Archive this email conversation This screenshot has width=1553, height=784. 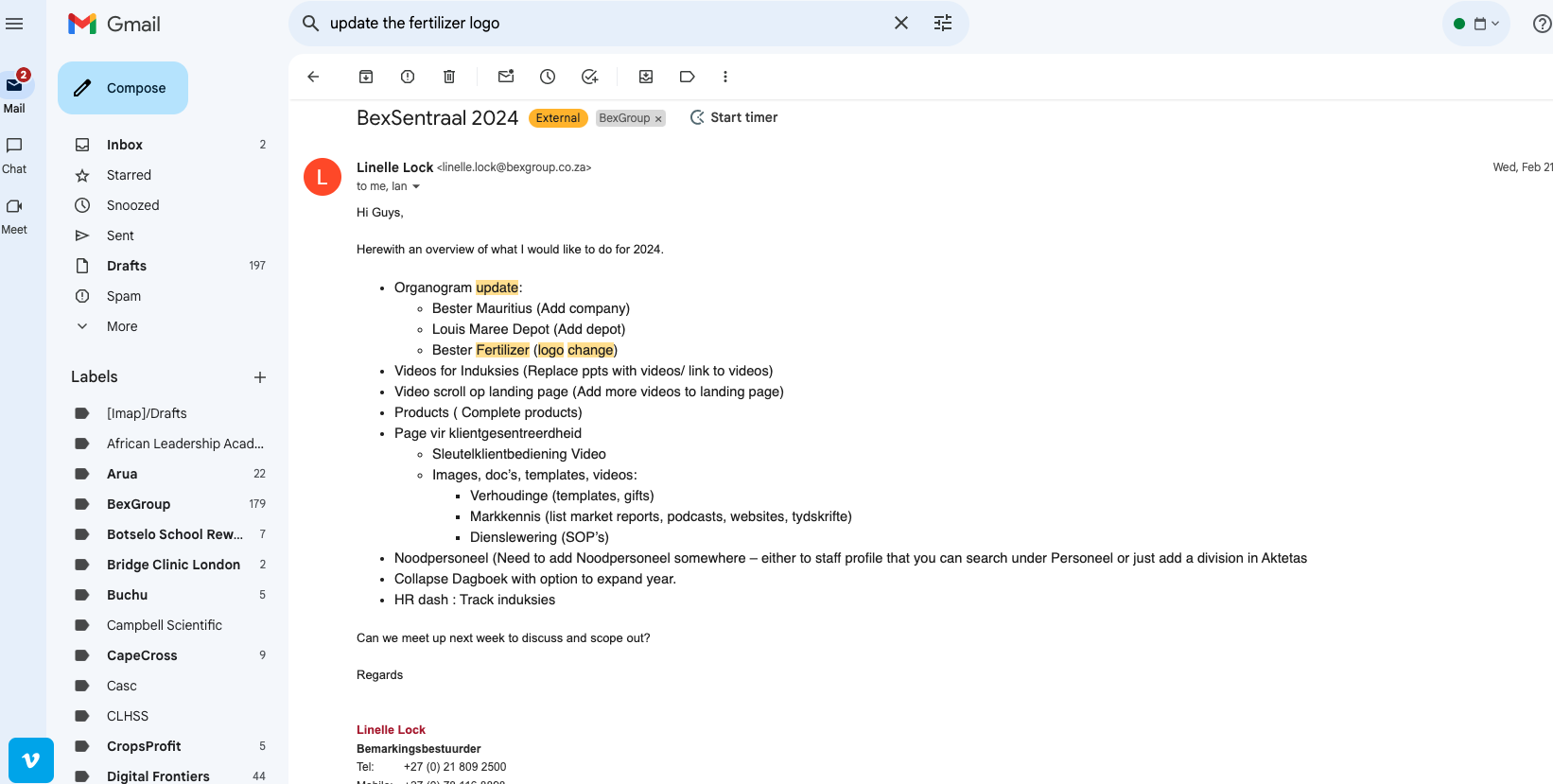pos(366,77)
